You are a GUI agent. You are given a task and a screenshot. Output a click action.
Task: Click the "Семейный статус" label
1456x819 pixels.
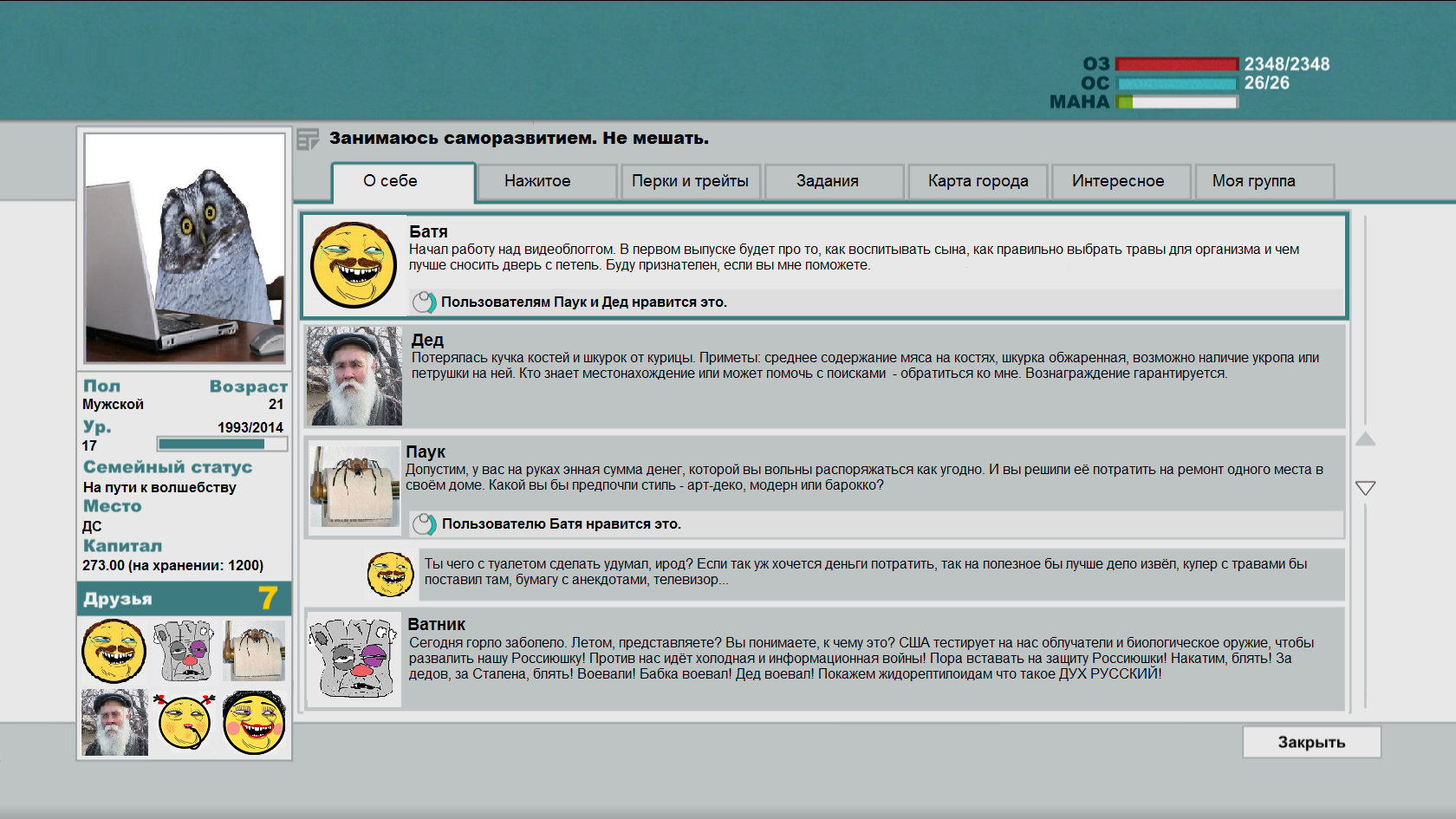[167, 467]
